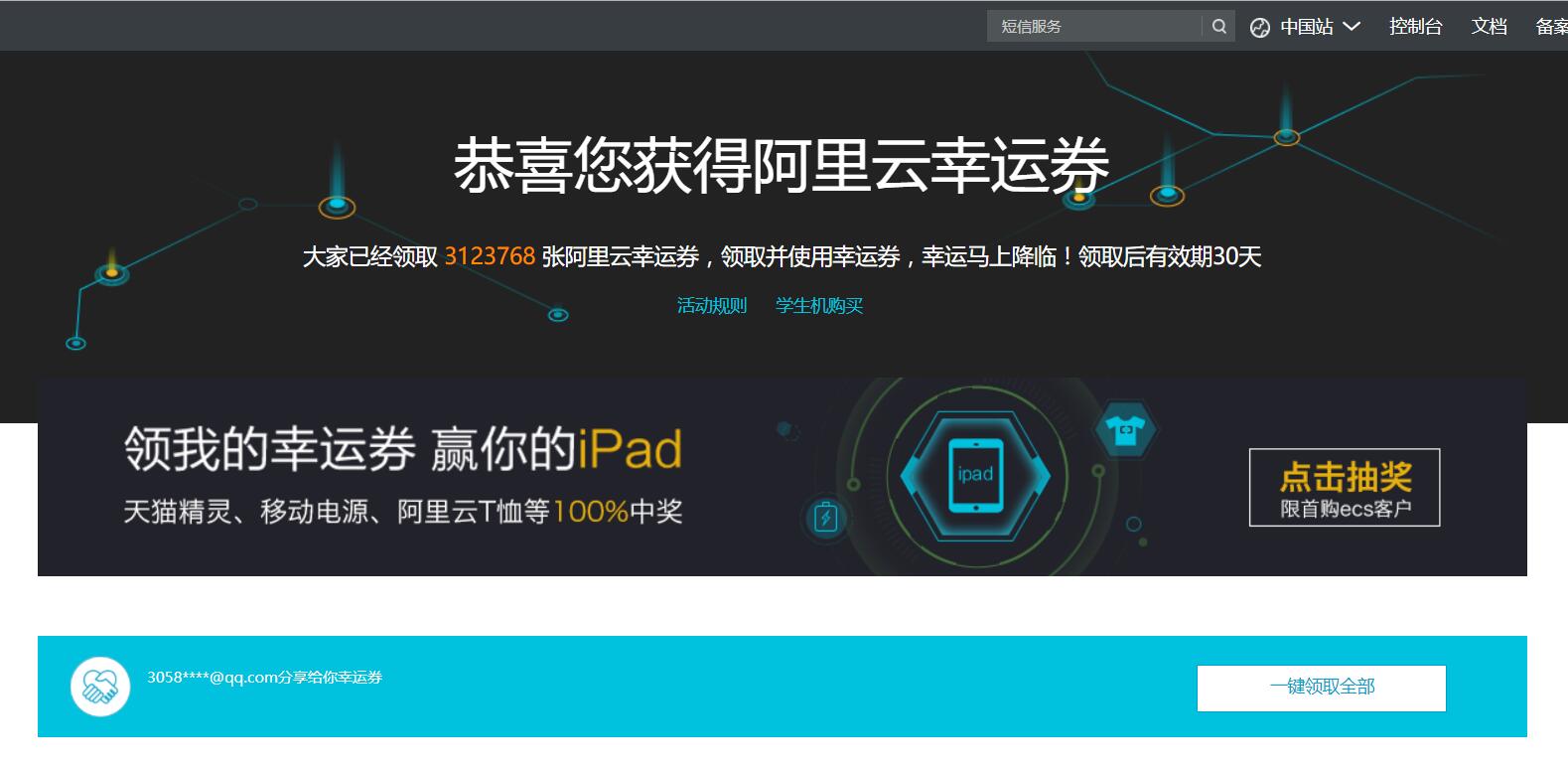
Task: Open 备案 from the top menu
Action: (x=1551, y=27)
